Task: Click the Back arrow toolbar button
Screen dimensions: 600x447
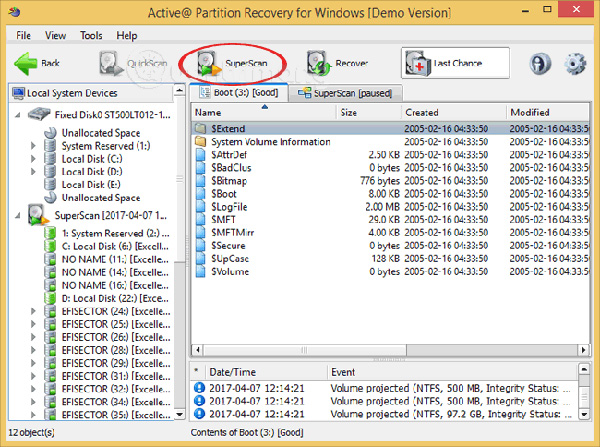Action: tap(37, 63)
